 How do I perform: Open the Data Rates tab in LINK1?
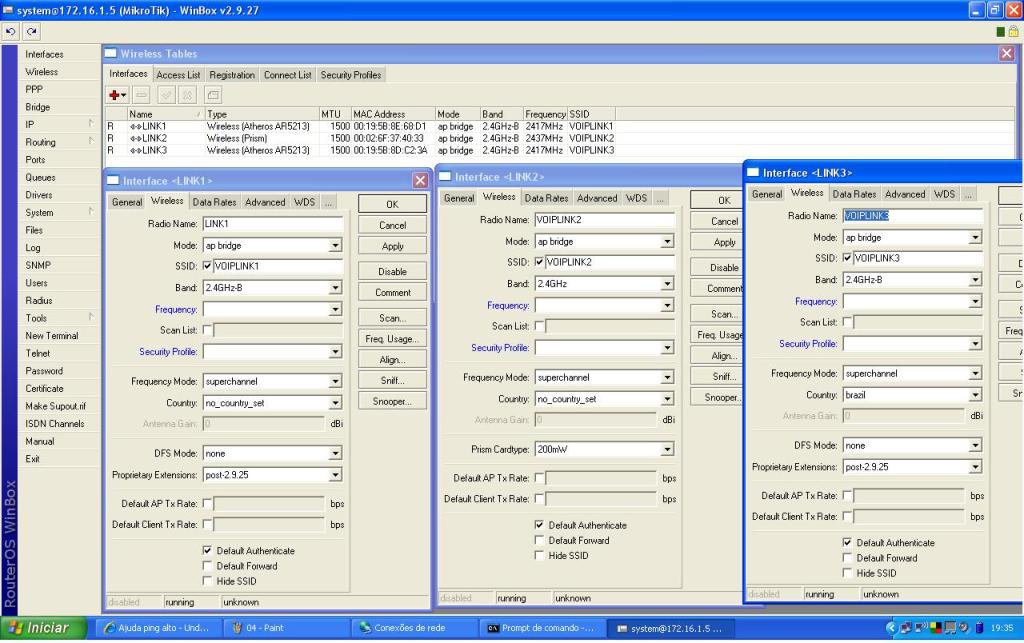(x=214, y=202)
